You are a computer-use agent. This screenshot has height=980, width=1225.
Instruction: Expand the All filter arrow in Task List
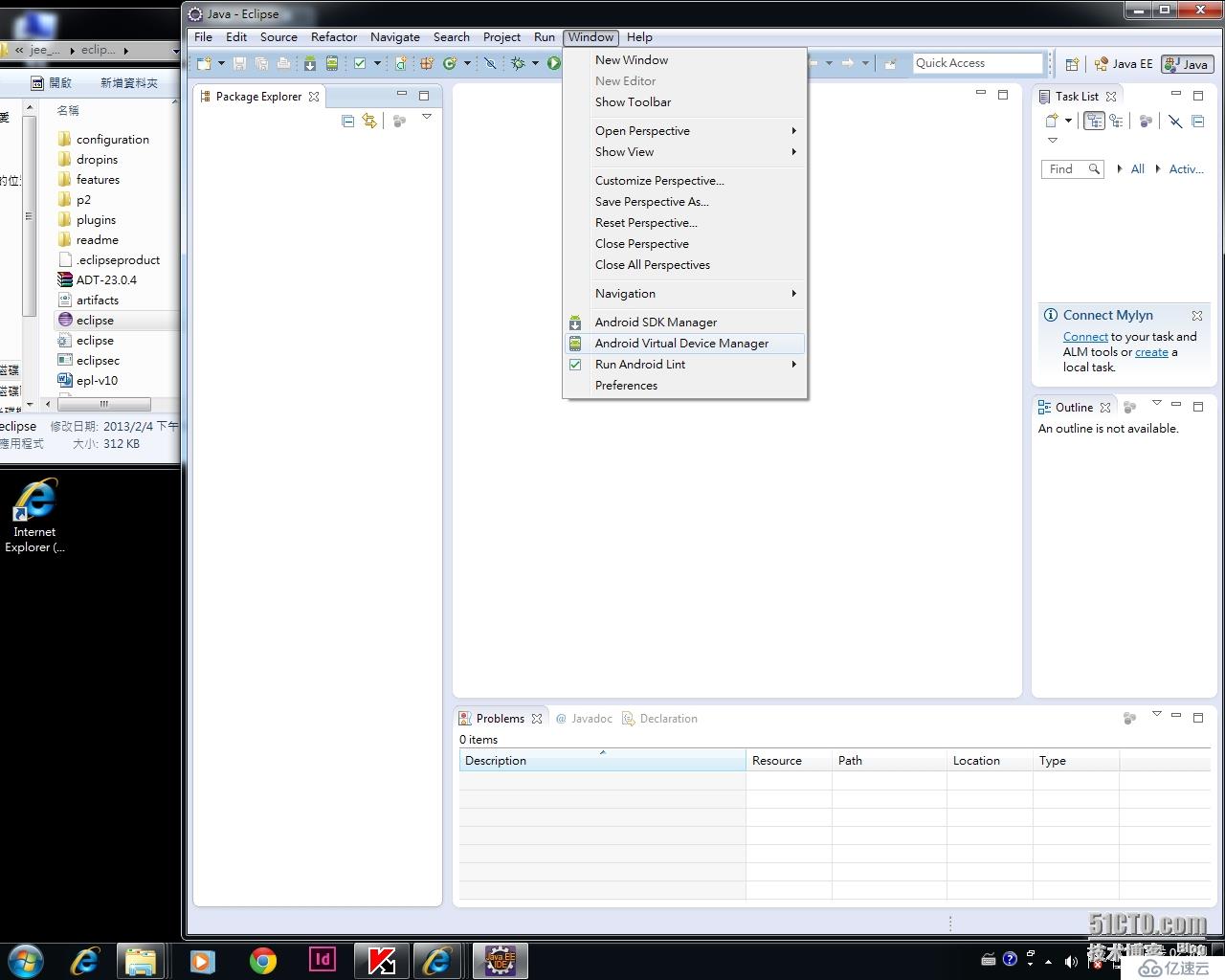[x=1120, y=169]
